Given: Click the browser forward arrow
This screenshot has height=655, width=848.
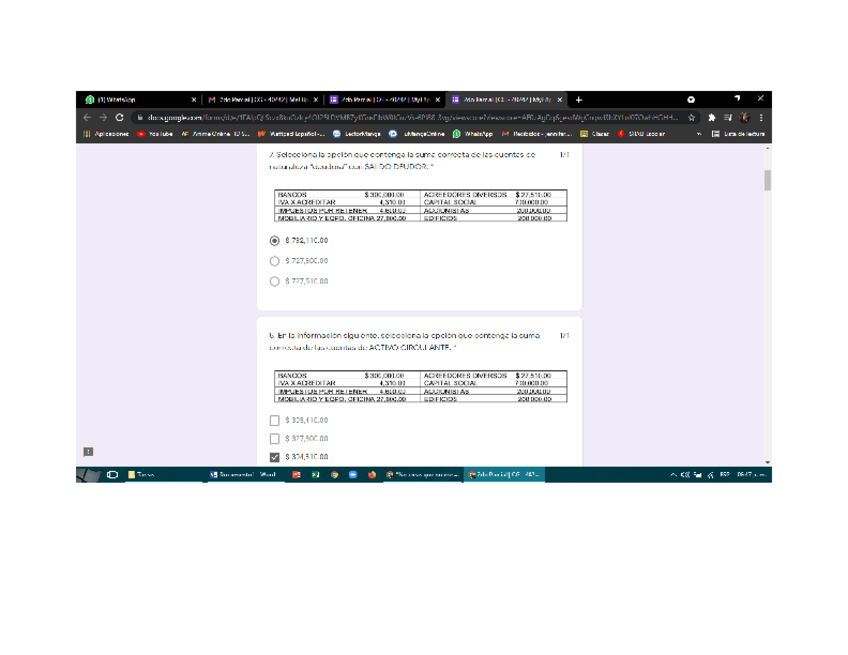Looking at the screenshot, I should click(103, 117).
